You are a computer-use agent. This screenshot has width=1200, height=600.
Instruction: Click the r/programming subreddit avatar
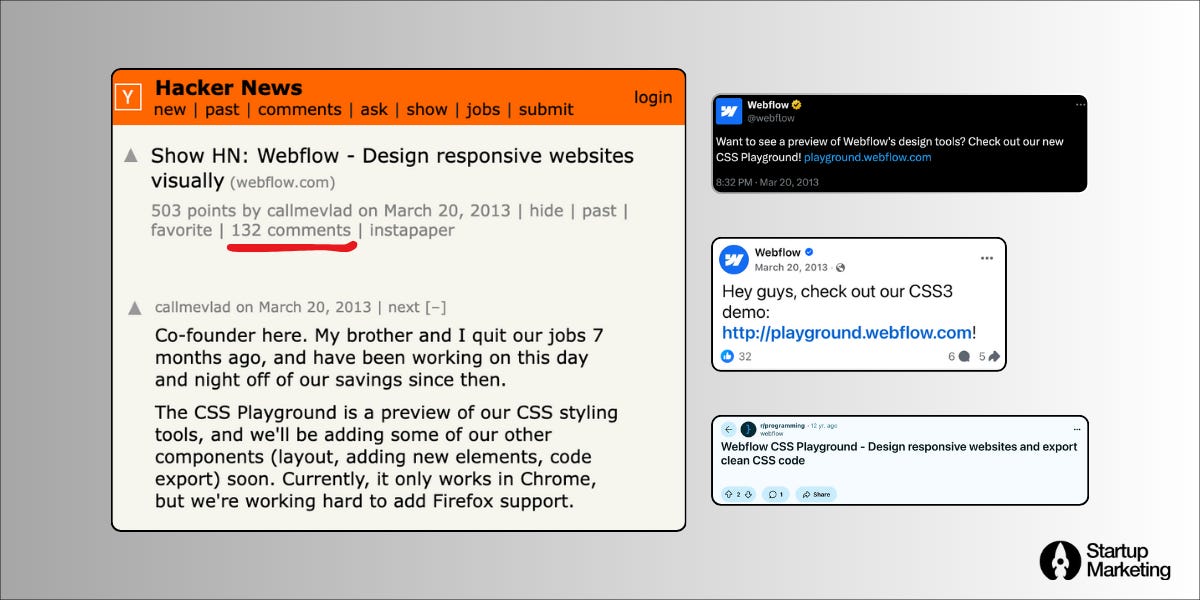tap(747, 429)
